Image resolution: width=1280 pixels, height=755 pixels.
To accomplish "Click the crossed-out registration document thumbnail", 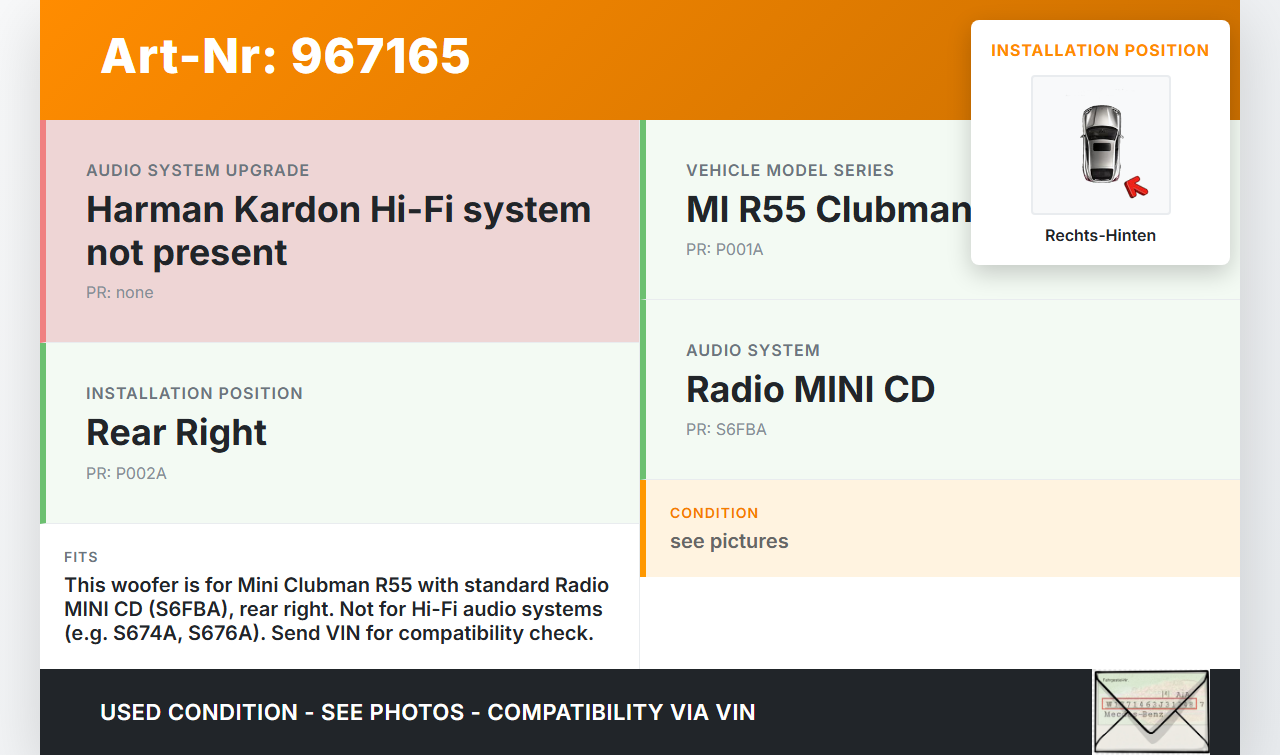I will pyautogui.click(x=1151, y=711).
